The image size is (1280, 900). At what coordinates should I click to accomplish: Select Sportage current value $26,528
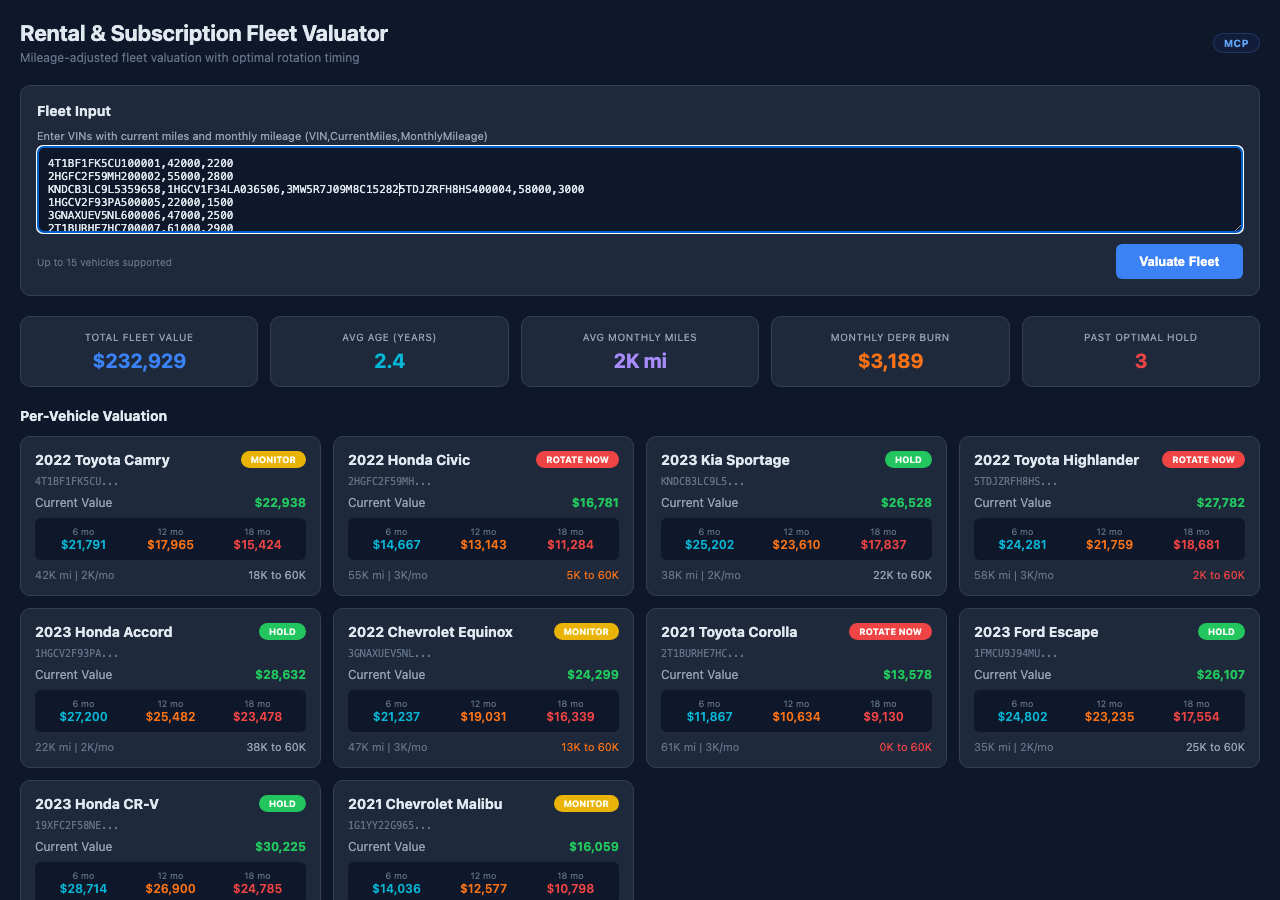point(906,503)
